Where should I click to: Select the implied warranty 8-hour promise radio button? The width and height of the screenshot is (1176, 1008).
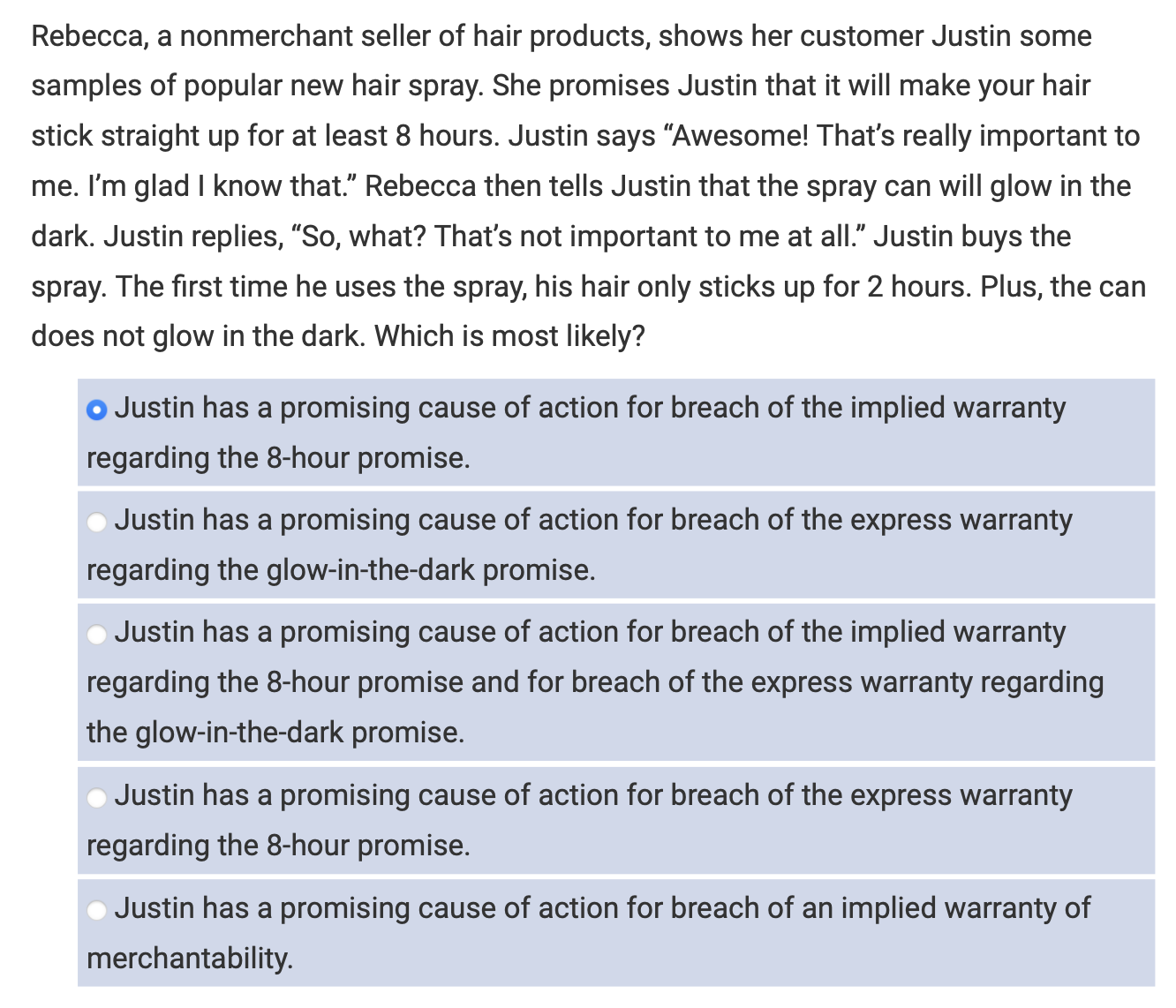[97, 409]
